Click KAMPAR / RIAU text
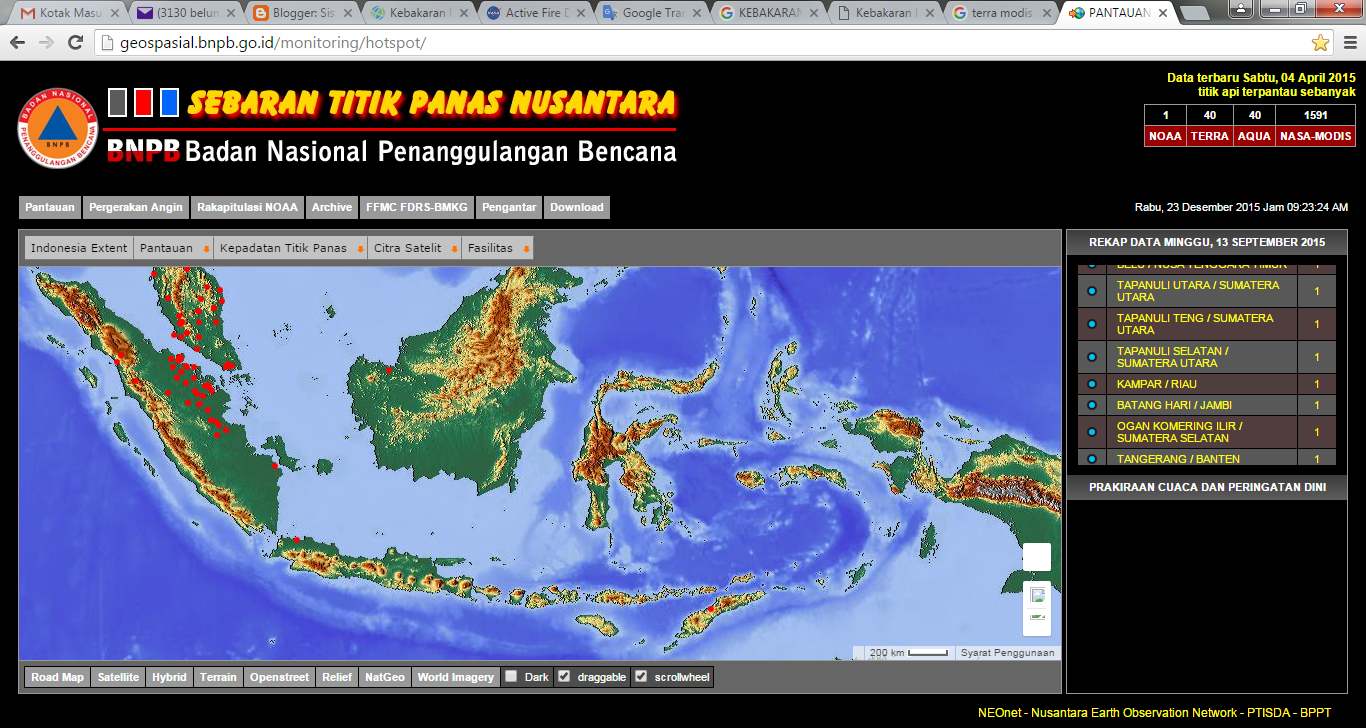Image resolution: width=1366 pixels, height=728 pixels. coord(1157,384)
